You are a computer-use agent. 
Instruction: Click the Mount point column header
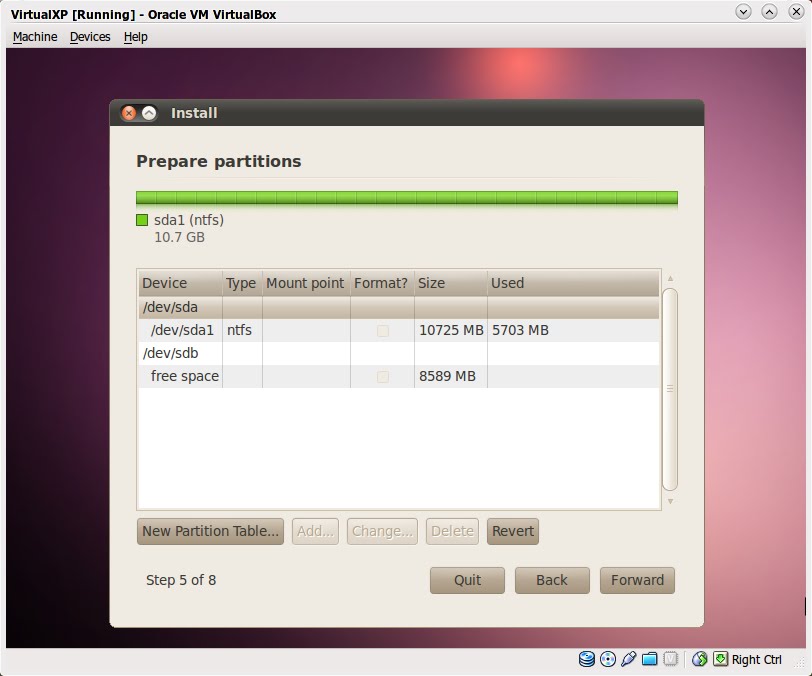pos(306,283)
